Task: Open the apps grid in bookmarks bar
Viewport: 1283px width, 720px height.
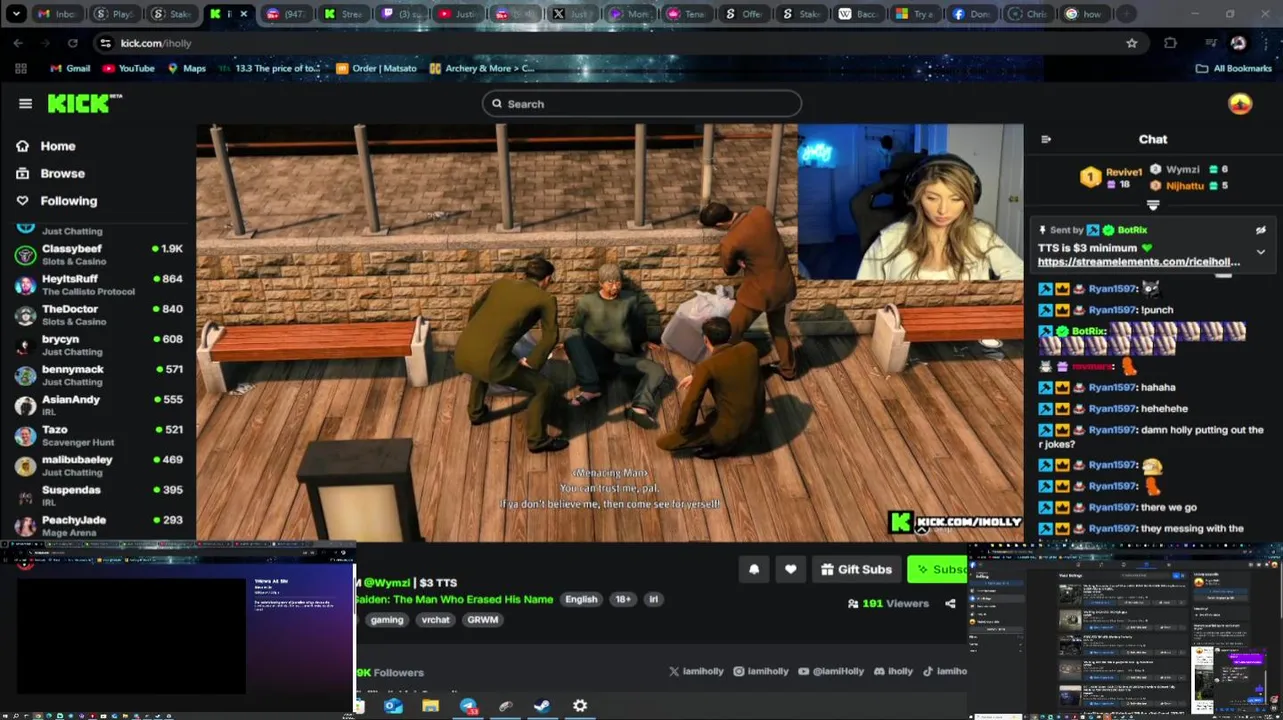Action: click(x=21, y=68)
